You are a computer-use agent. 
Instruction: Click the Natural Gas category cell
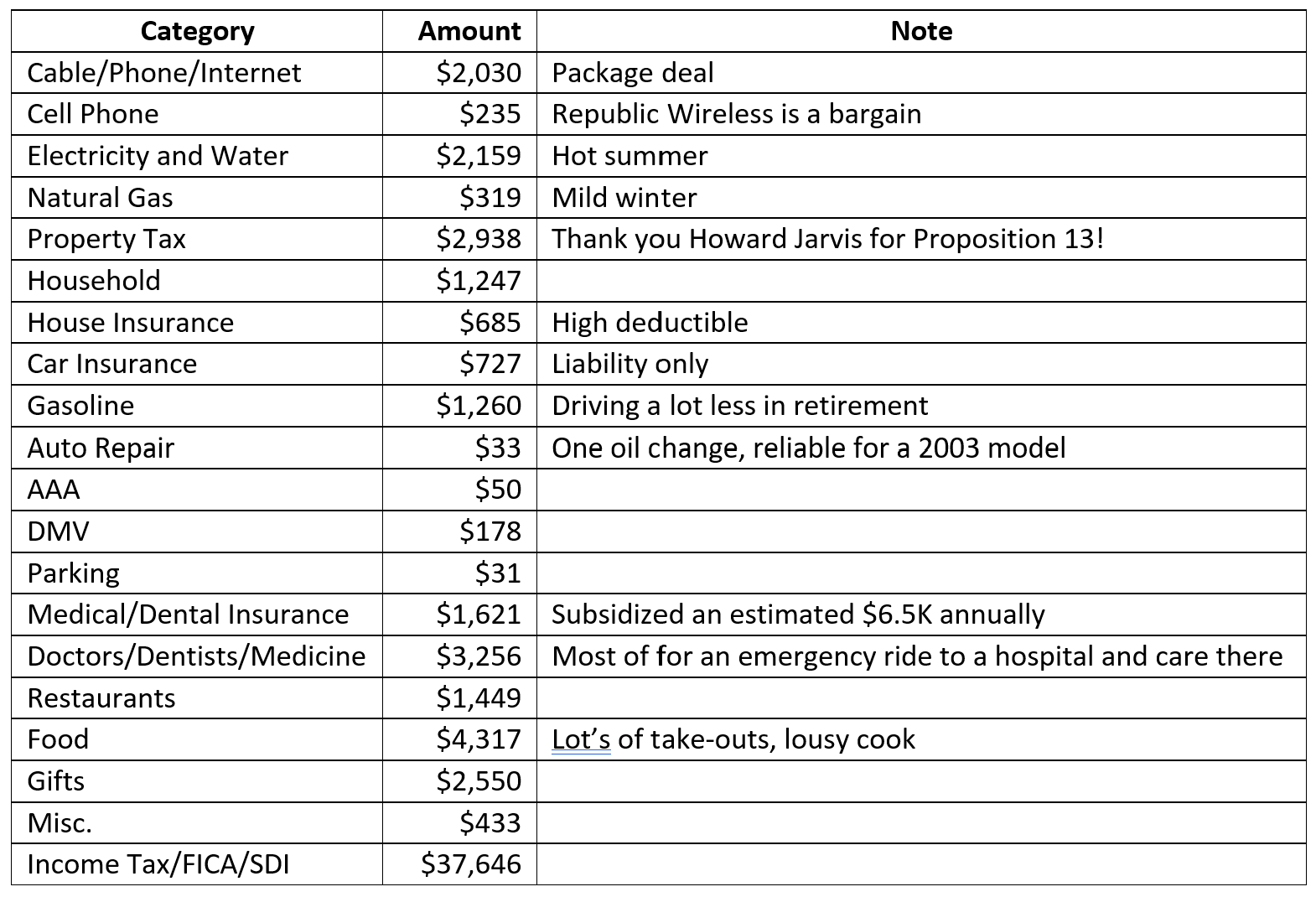pos(197,197)
